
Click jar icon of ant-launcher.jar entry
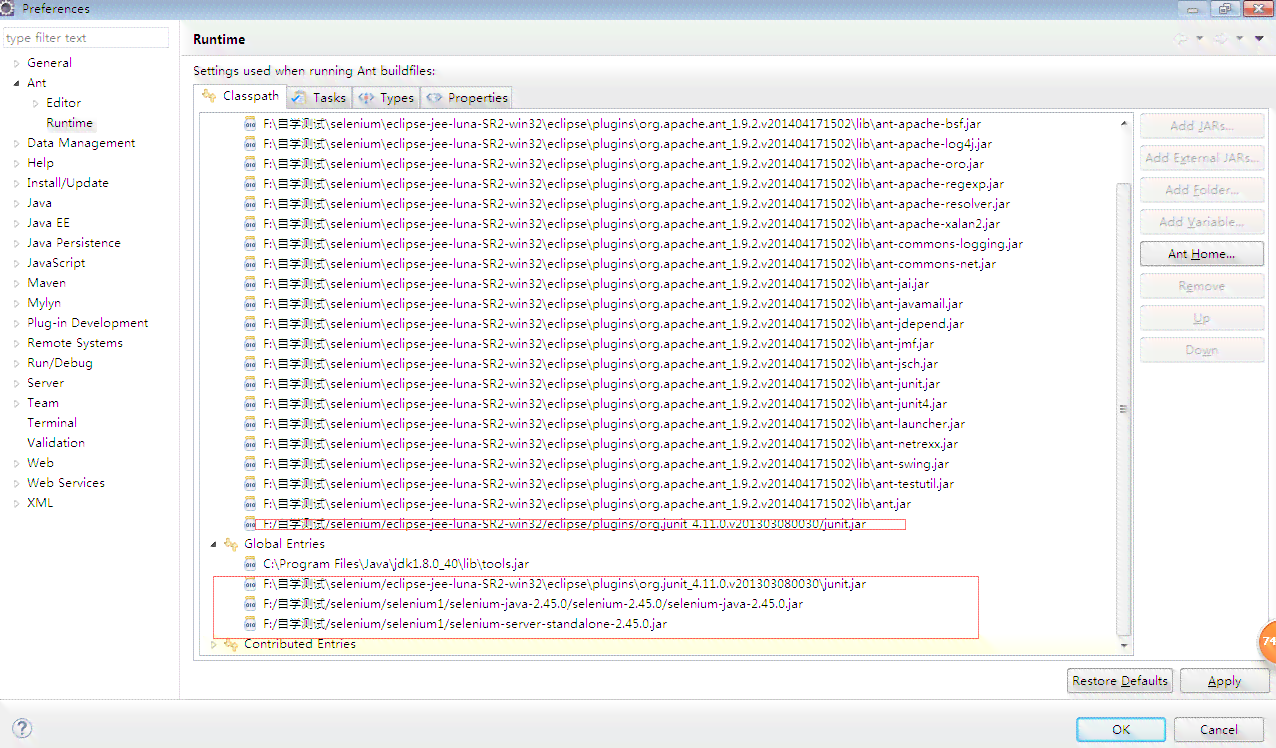click(250, 424)
